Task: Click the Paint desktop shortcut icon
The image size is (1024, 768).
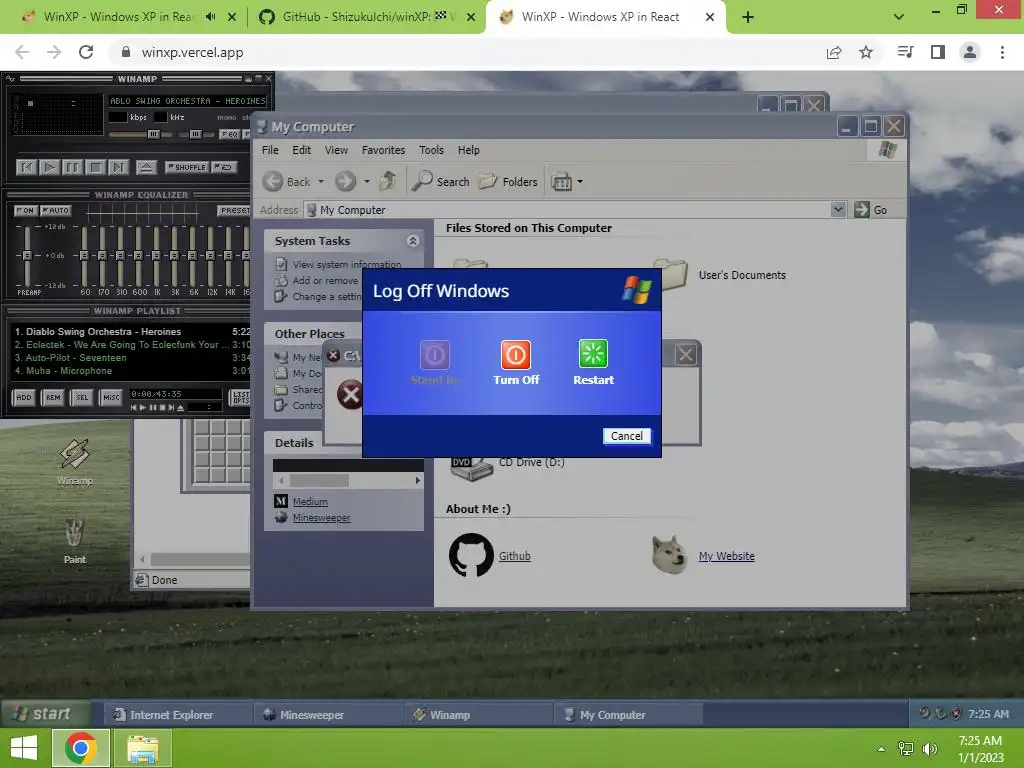Action: [x=74, y=532]
